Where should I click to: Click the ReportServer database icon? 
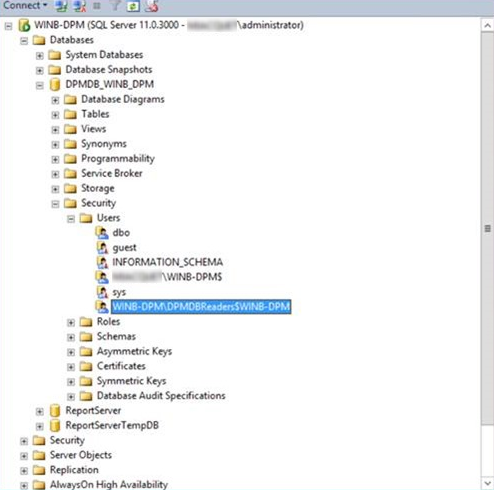point(55,411)
